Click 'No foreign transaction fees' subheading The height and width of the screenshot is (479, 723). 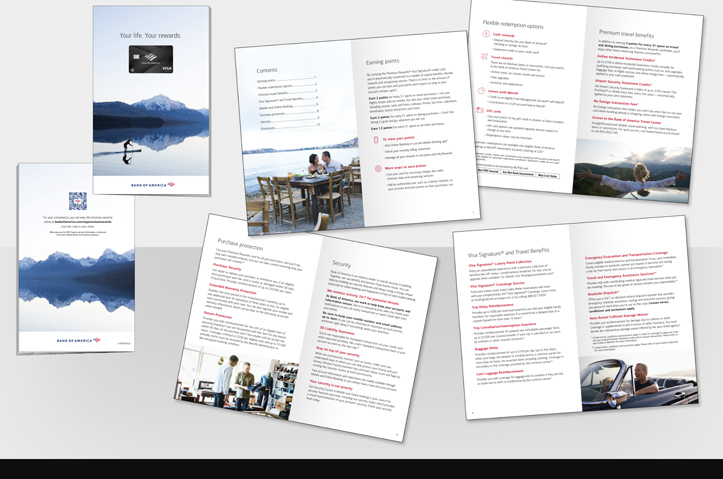pyautogui.click(x=615, y=102)
